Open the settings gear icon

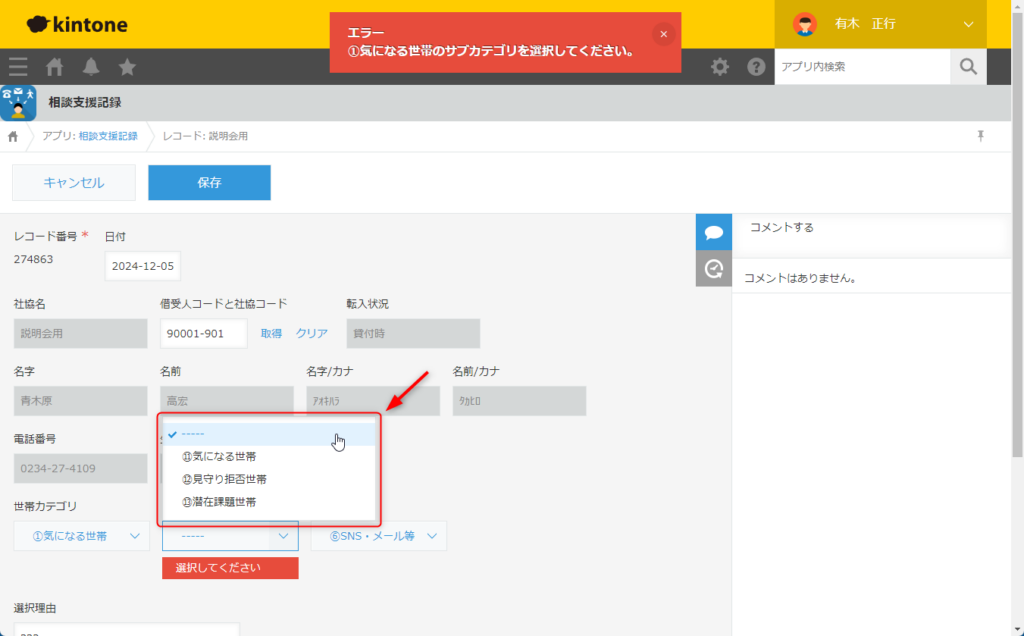(719, 67)
